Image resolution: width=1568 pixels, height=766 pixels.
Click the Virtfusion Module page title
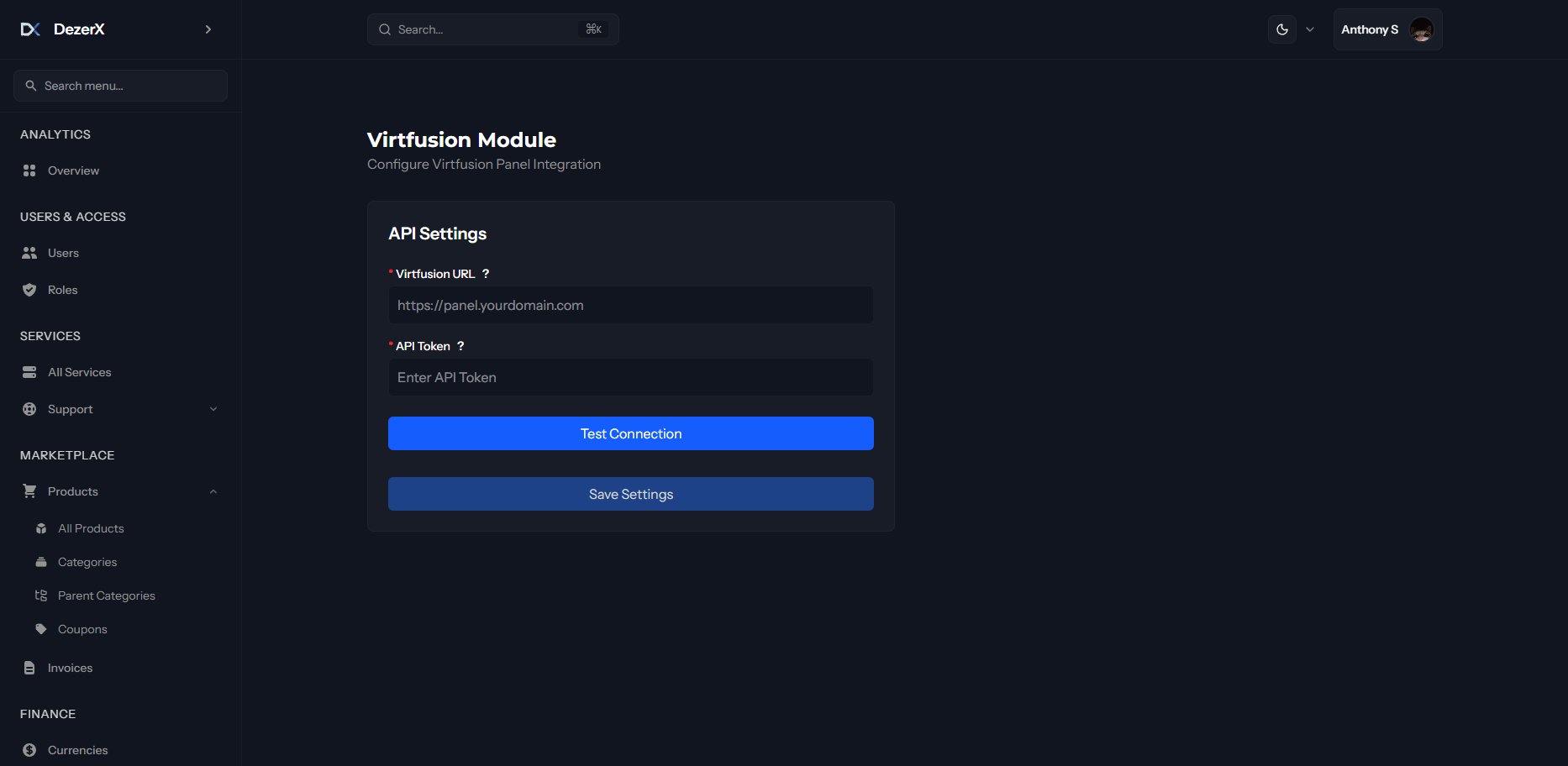coord(461,139)
